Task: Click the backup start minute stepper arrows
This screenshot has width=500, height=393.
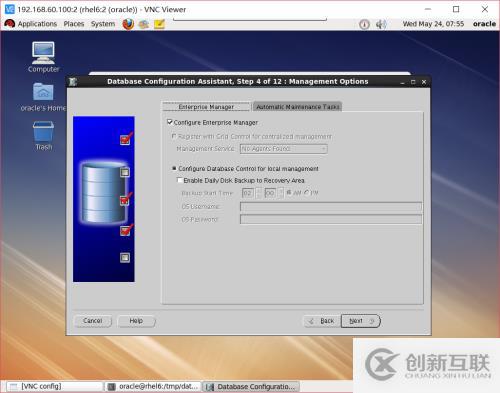Action: (281, 193)
